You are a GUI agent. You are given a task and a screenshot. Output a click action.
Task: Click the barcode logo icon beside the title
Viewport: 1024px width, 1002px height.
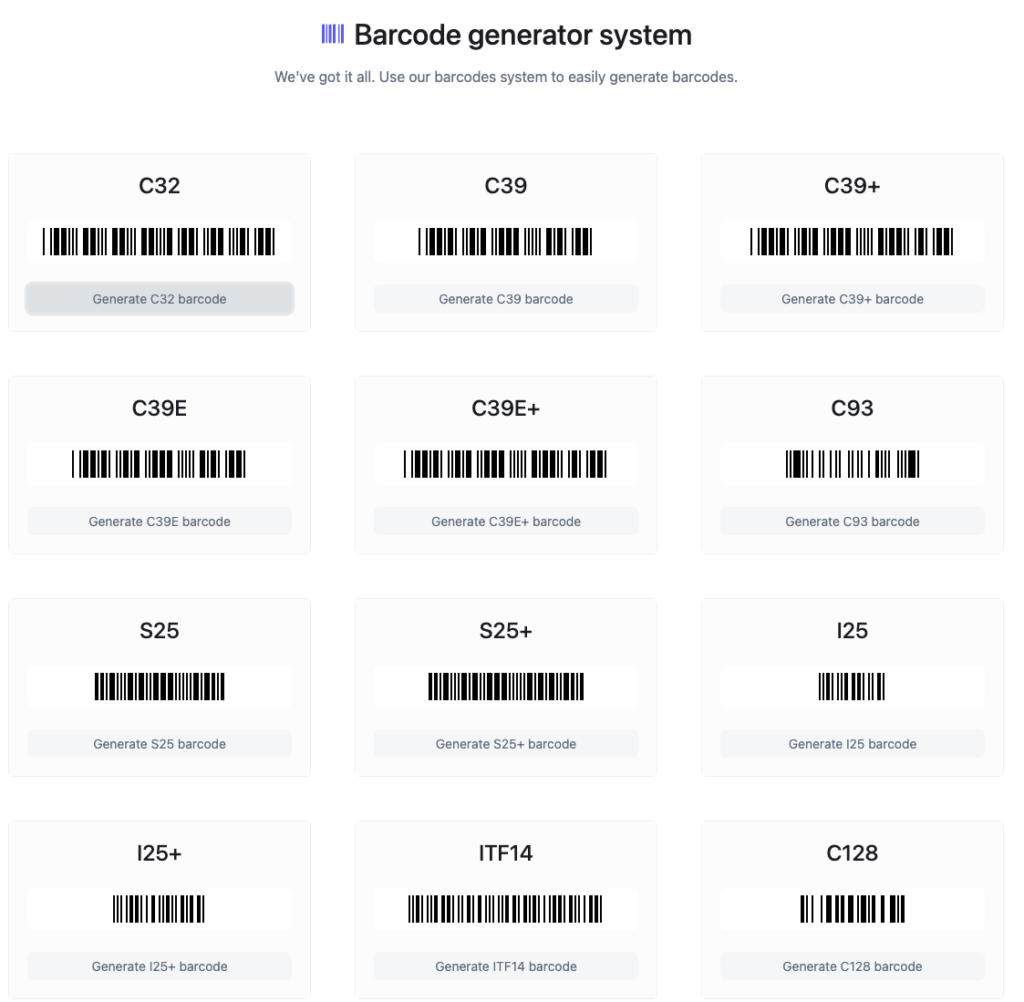click(332, 35)
